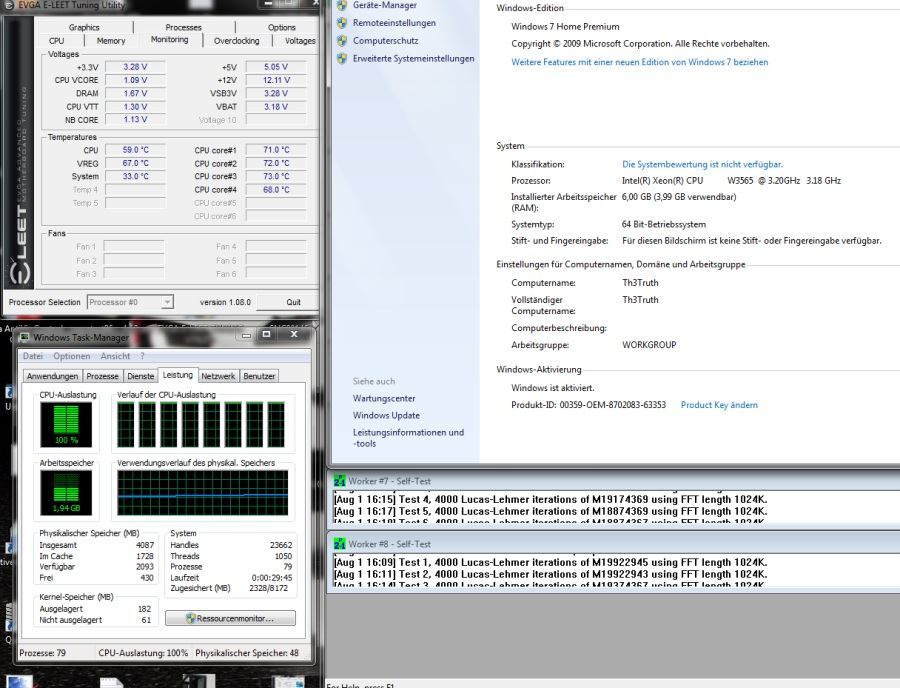Switch to E-LEET CPU tab
900x688 pixels.
point(57,41)
